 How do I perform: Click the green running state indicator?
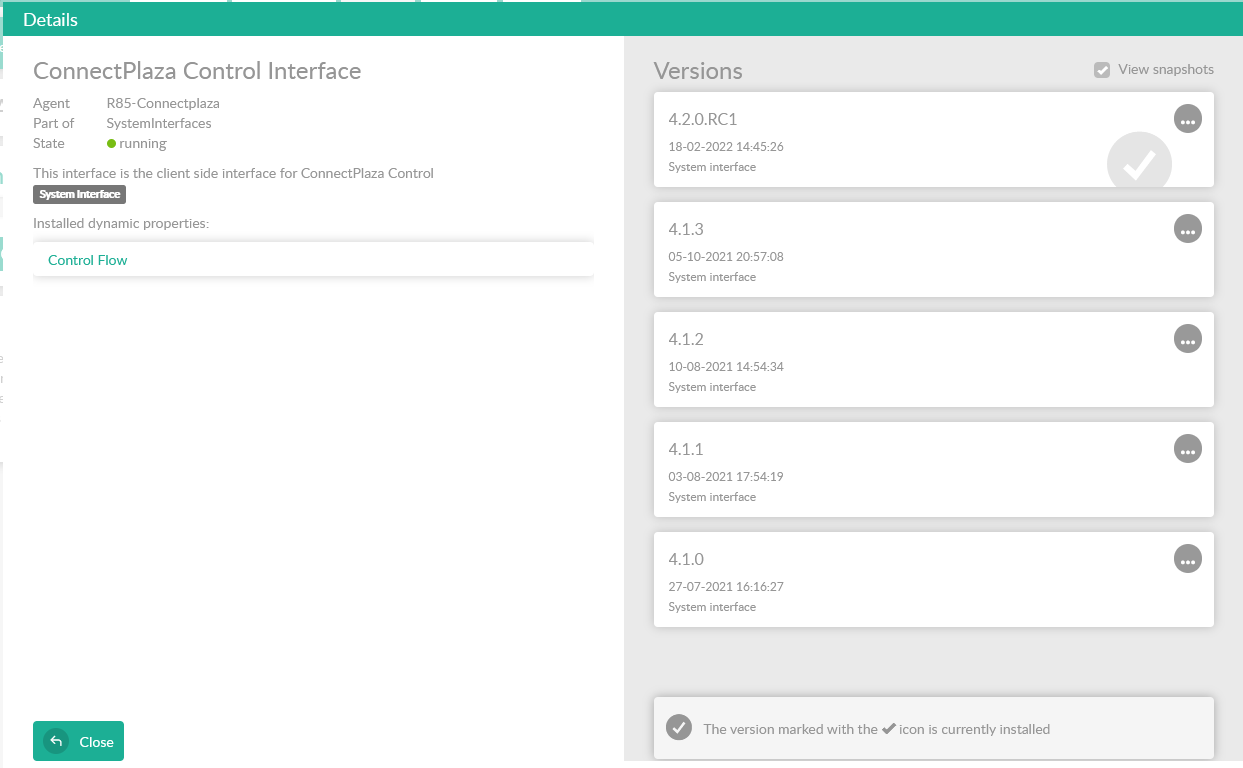112,144
